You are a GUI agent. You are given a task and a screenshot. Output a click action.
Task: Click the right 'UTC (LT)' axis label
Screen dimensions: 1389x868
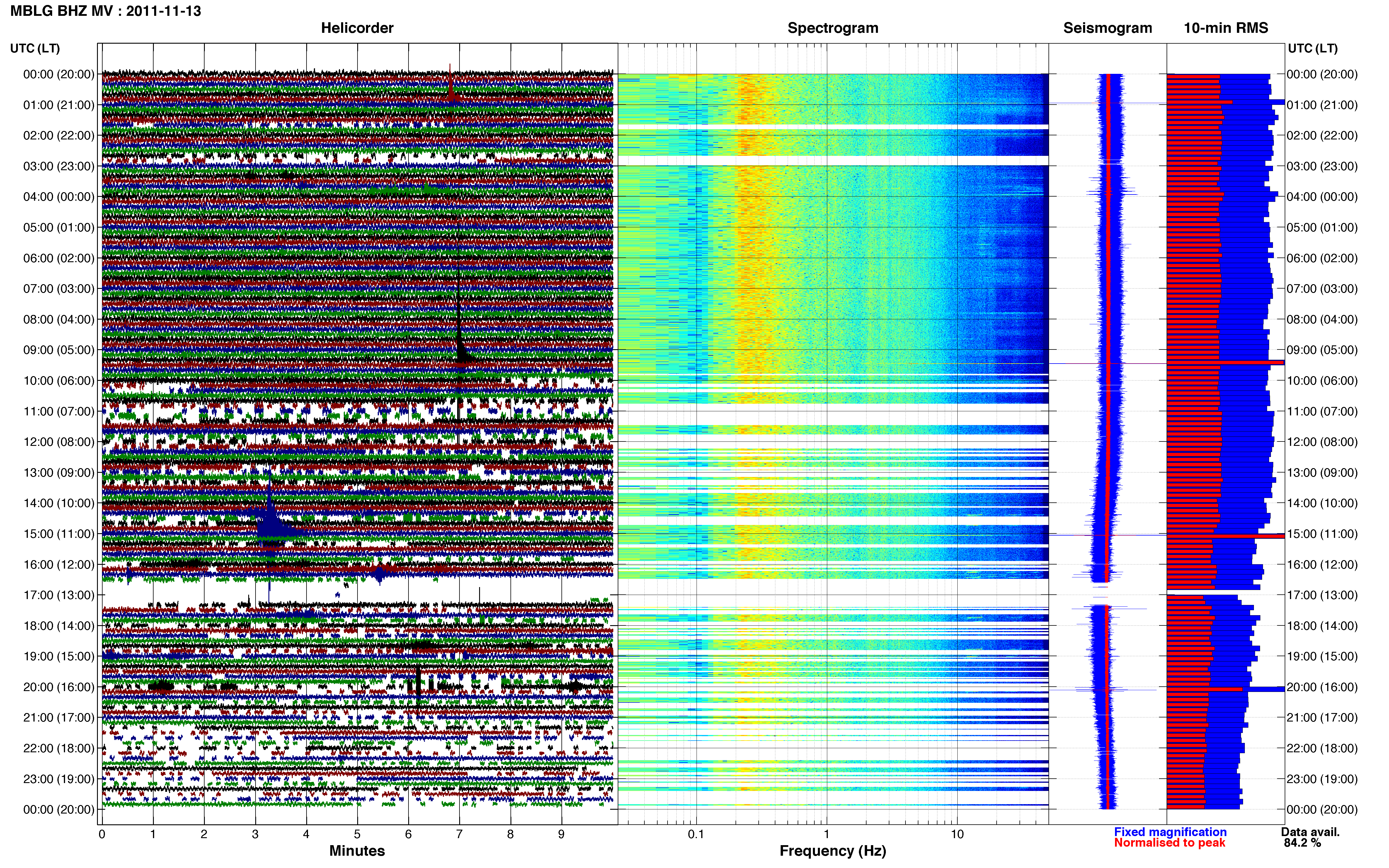click(1313, 48)
